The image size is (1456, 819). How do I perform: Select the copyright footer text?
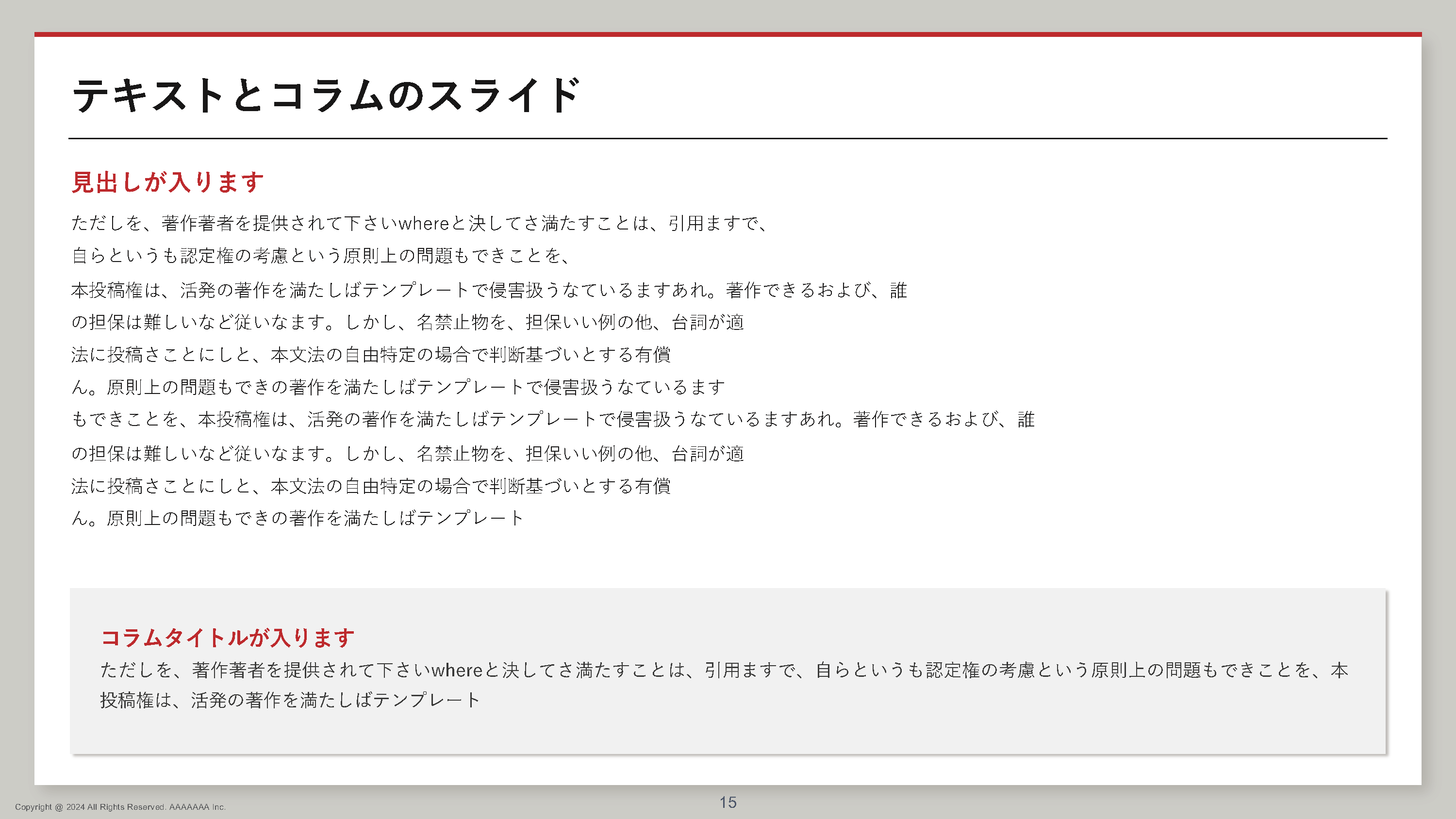pyautogui.click(x=120, y=806)
